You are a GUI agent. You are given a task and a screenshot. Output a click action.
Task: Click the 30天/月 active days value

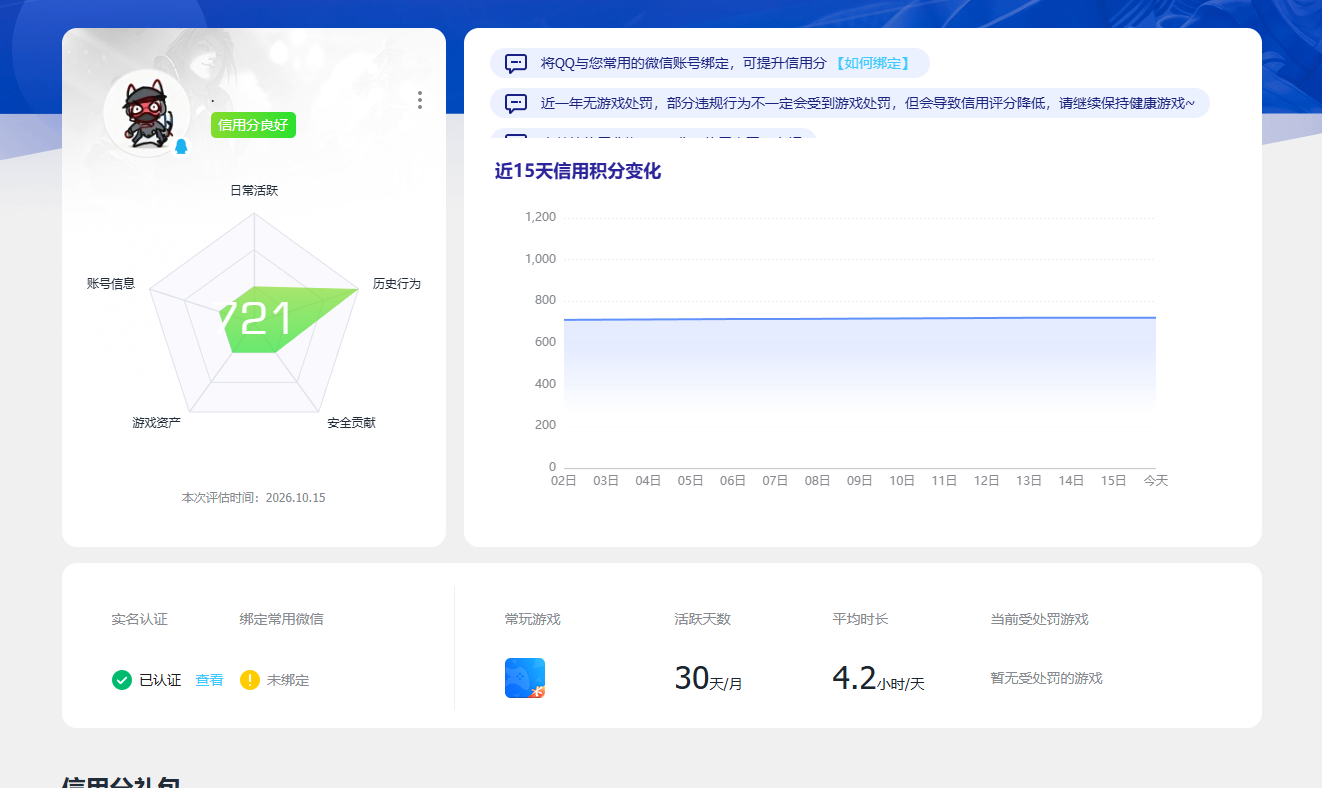709,679
